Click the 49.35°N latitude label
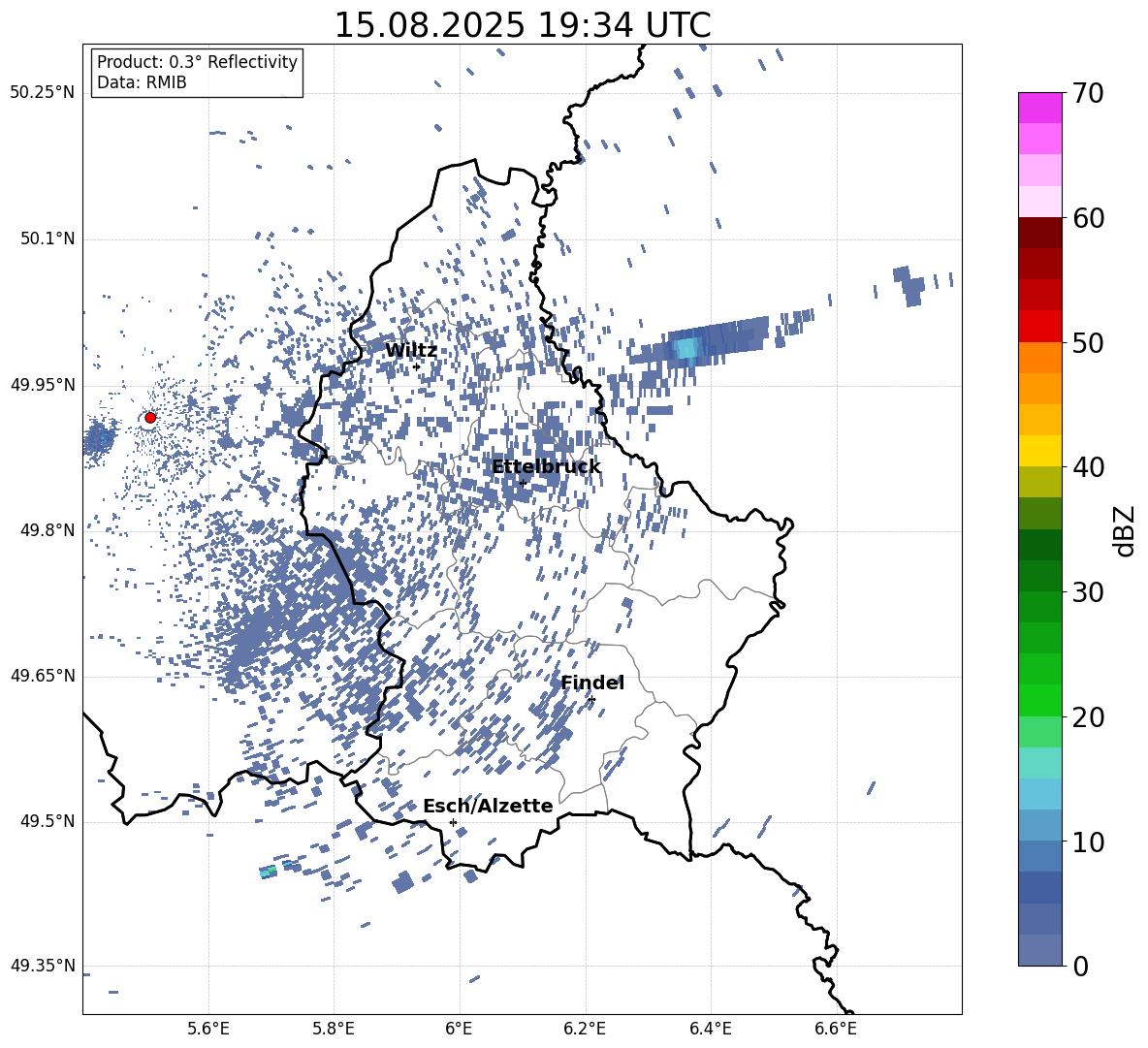The width and height of the screenshot is (1148, 1048). tap(43, 966)
